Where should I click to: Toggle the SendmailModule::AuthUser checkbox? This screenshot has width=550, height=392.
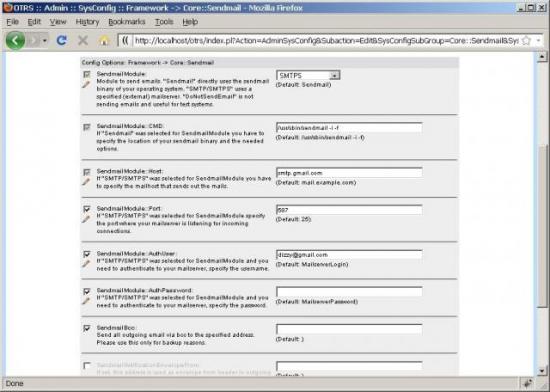[x=87, y=254]
